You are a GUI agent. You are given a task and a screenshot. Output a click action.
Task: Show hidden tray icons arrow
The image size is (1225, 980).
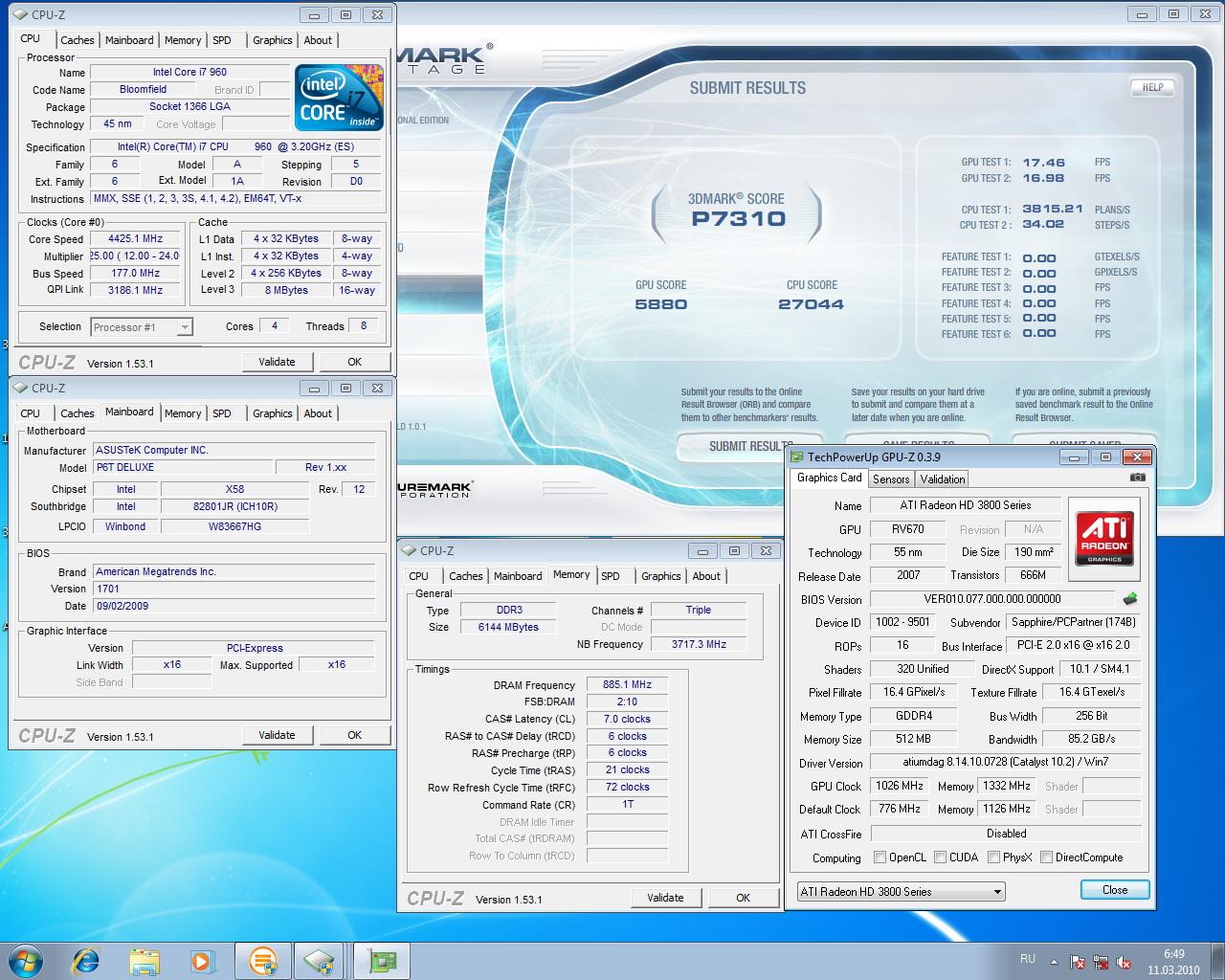[x=1055, y=962]
